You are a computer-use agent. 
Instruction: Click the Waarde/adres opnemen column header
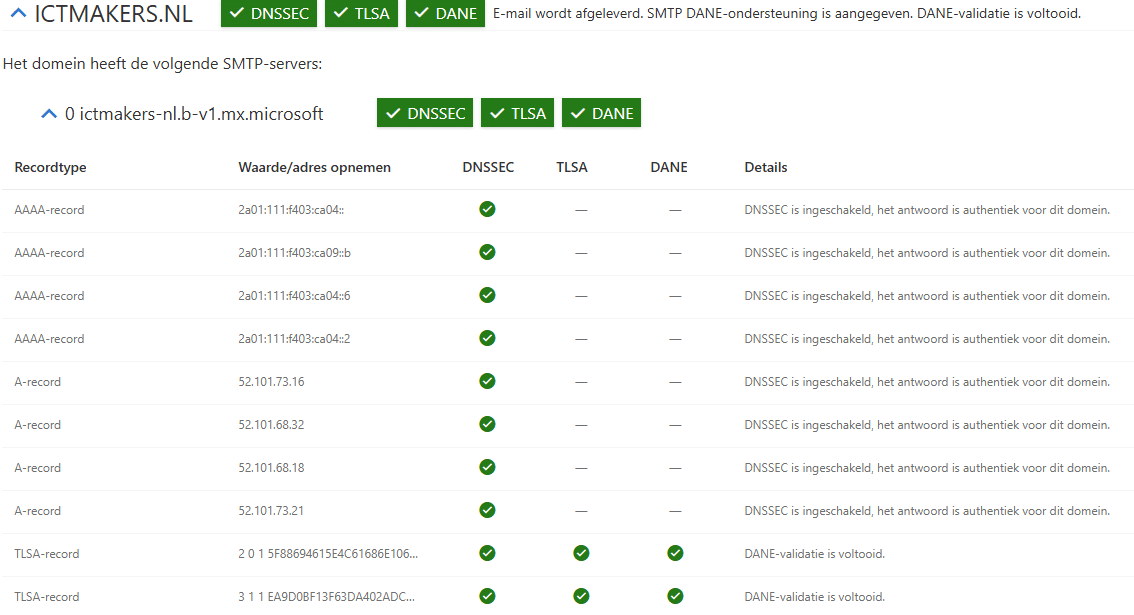314,167
